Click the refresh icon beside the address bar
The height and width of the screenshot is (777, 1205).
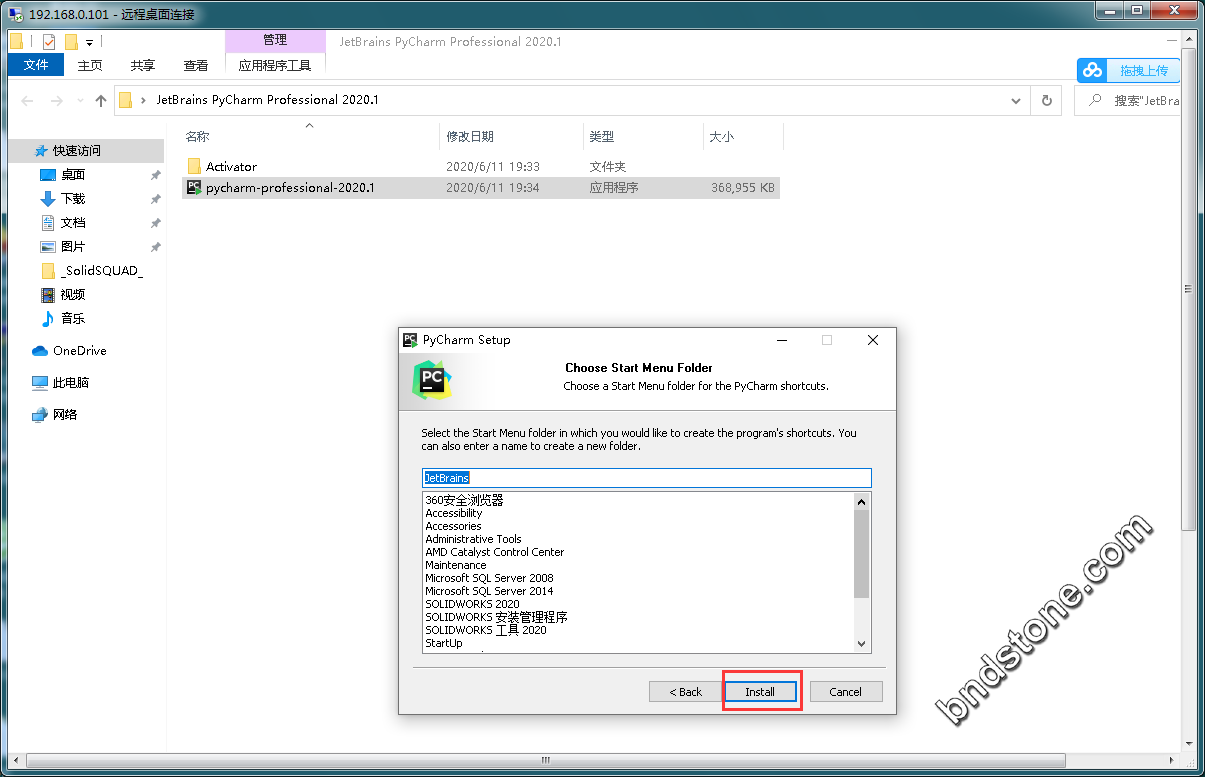(1047, 100)
